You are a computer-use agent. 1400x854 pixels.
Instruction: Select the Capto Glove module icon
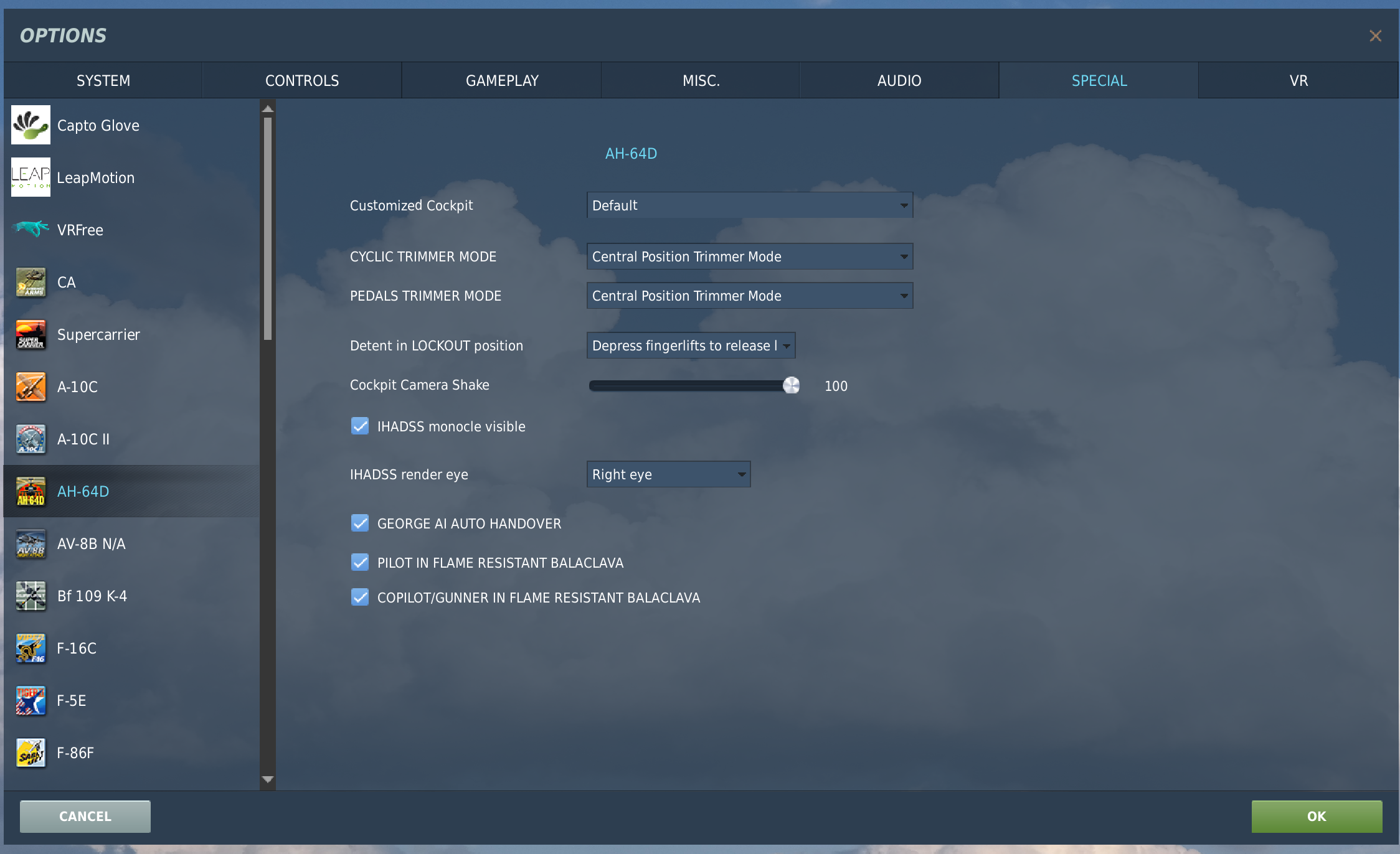tap(31, 125)
